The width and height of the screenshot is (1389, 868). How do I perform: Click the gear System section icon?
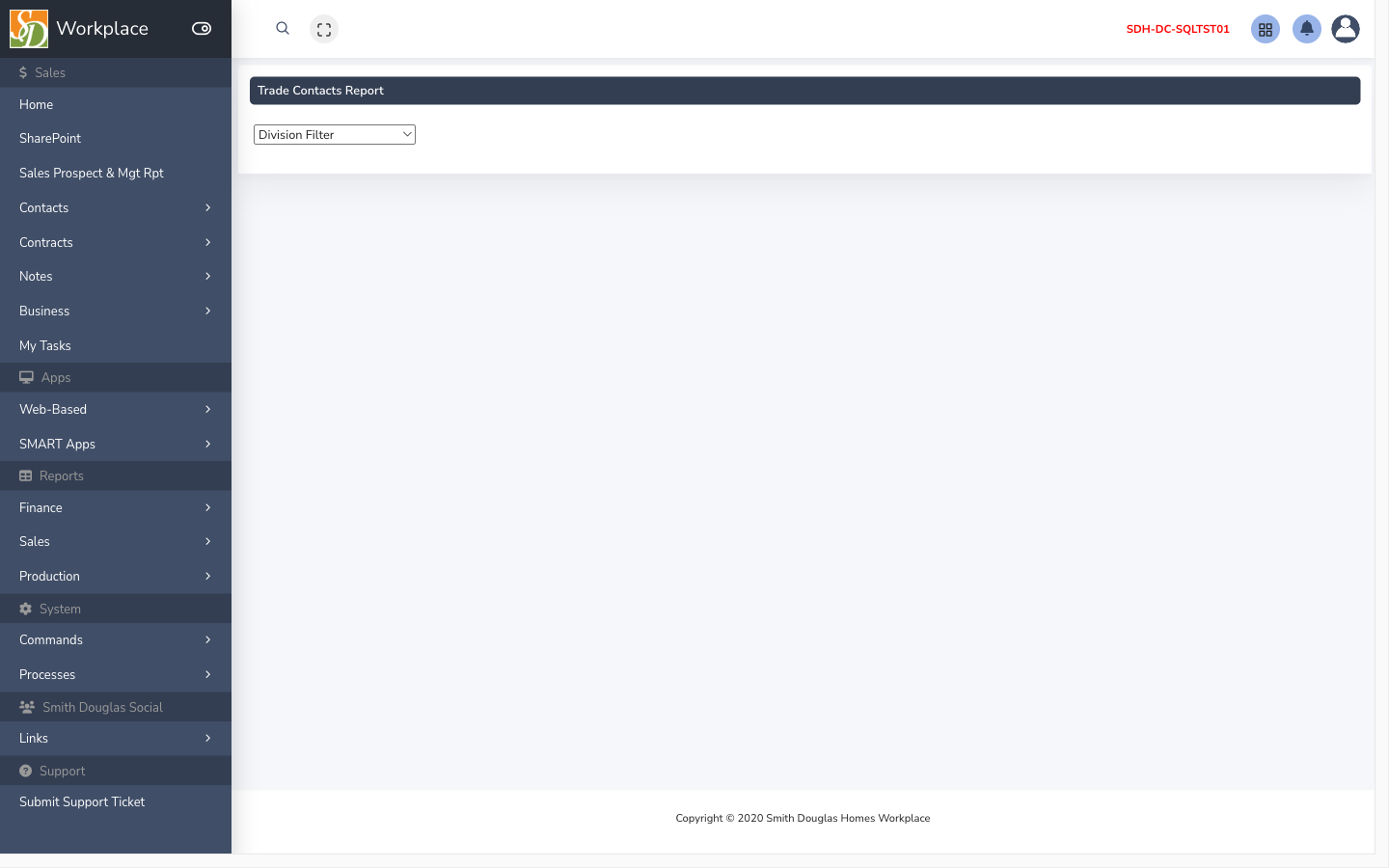click(x=26, y=609)
